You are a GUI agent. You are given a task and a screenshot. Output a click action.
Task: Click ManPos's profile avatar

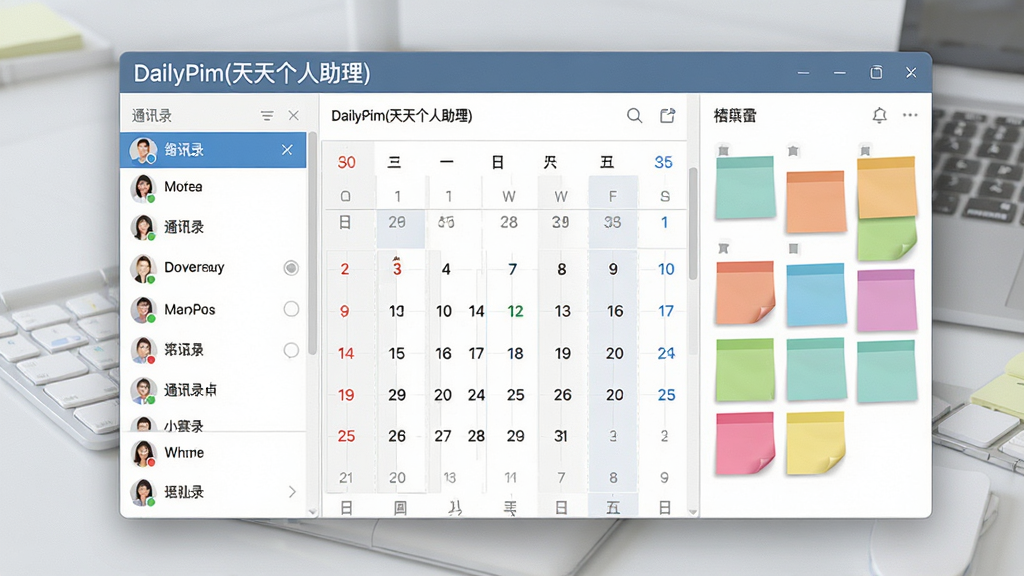pos(143,310)
